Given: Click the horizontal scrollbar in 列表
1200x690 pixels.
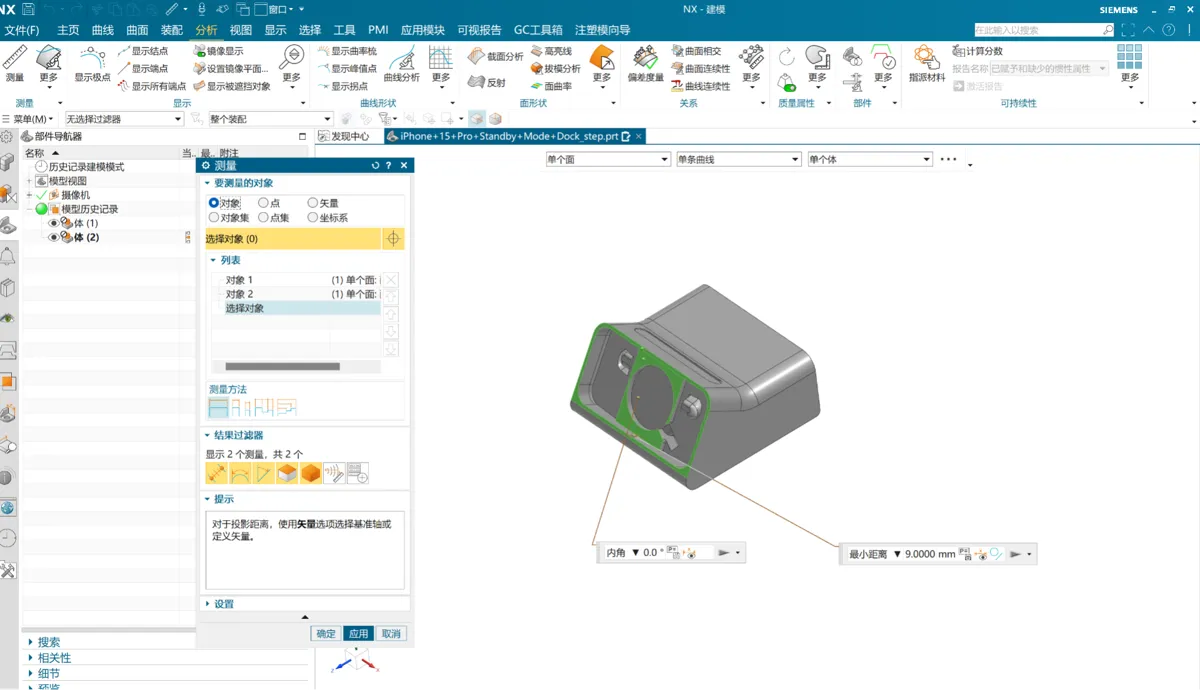Looking at the screenshot, I should (282, 367).
